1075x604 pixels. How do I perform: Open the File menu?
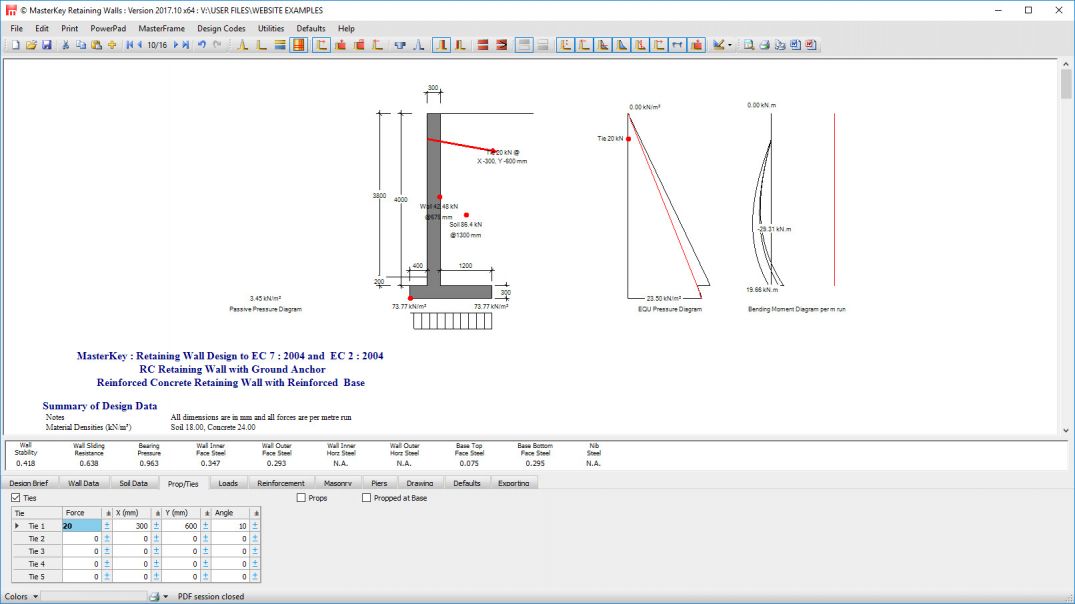(16, 28)
